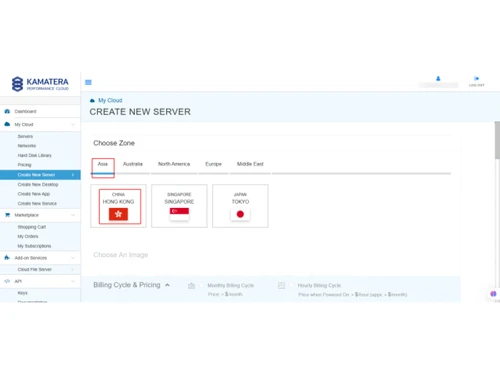Image resolution: width=500 pixels, height=375 pixels.
Task: Click the Japan flag icon
Action: pos(240,214)
